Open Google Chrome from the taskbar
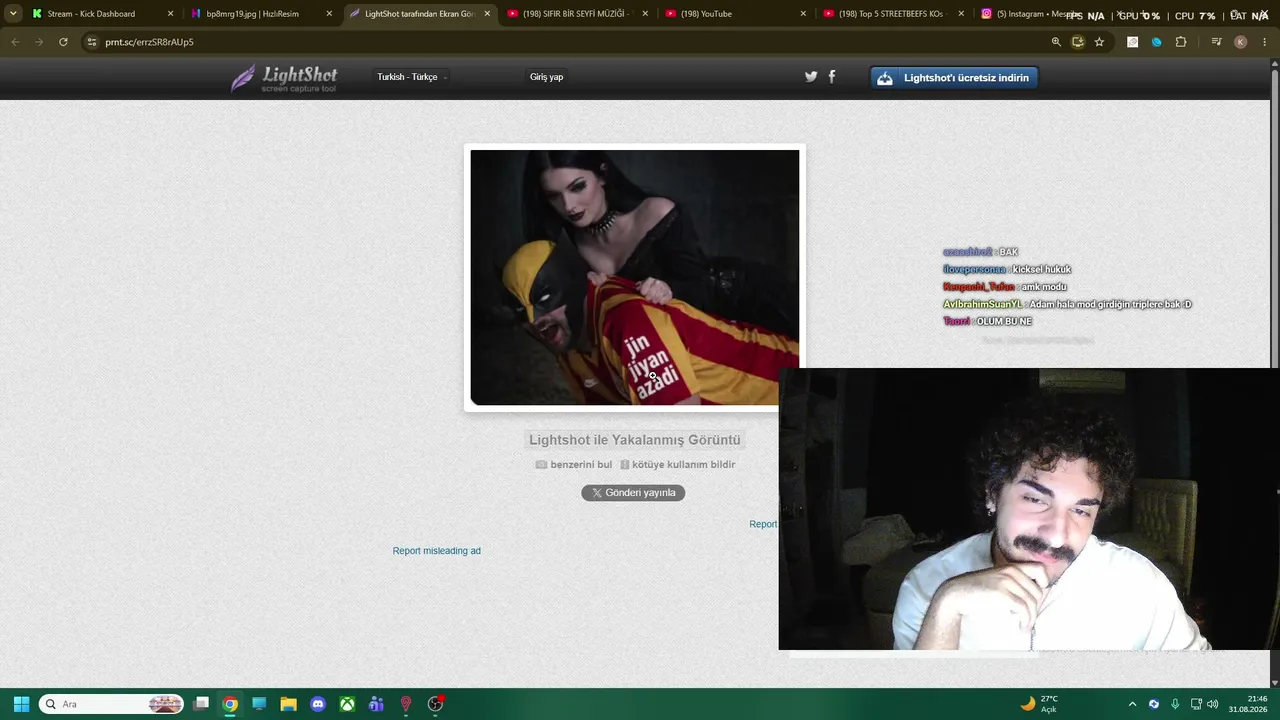Image resolution: width=1280 pixels, height=720 pixels. [230, 704]
